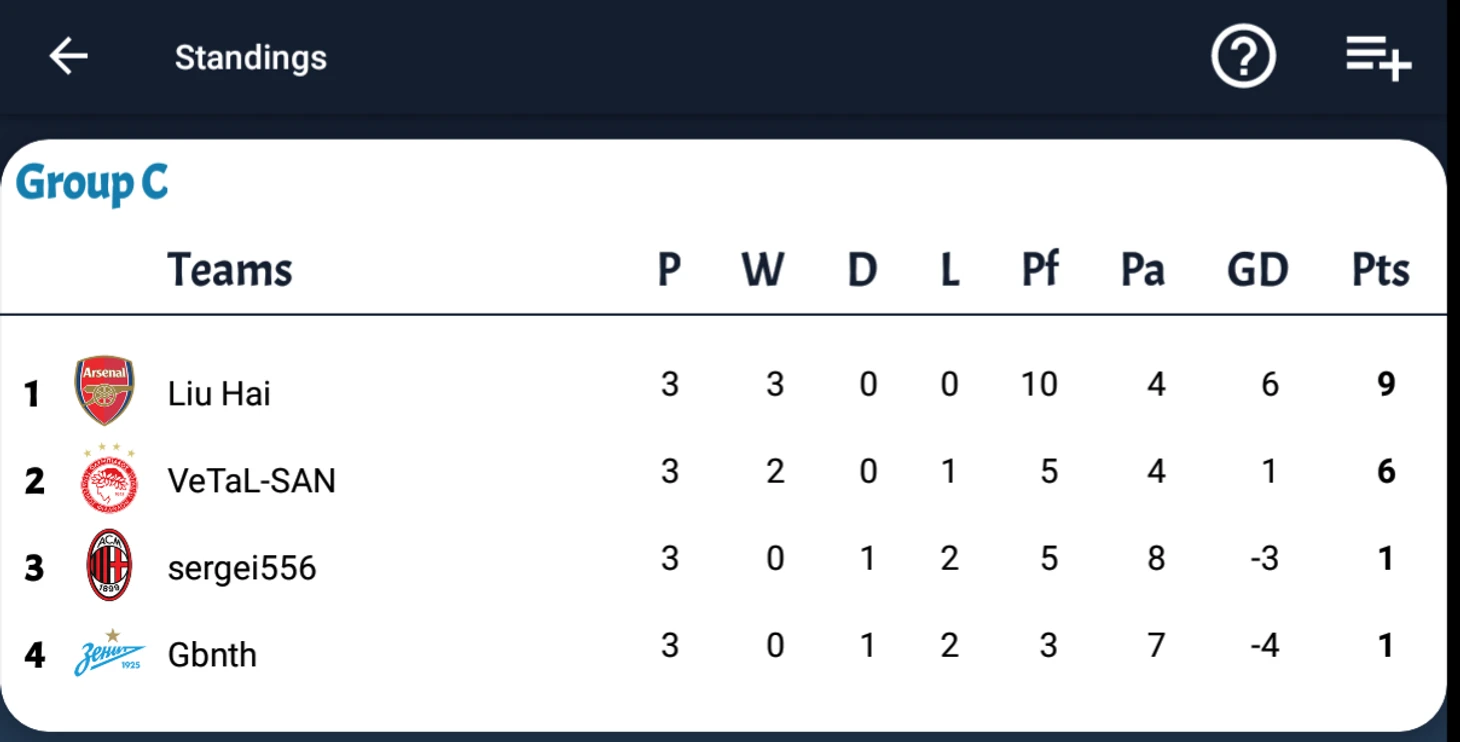The image size is (1460, 742).
Task: Tap the Pa column header
Action: [1143, 270]
